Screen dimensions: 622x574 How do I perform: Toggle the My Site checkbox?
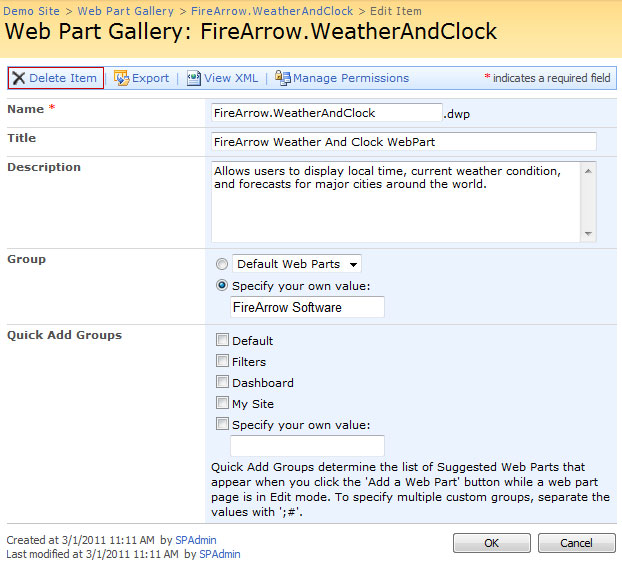click(223, 403)
